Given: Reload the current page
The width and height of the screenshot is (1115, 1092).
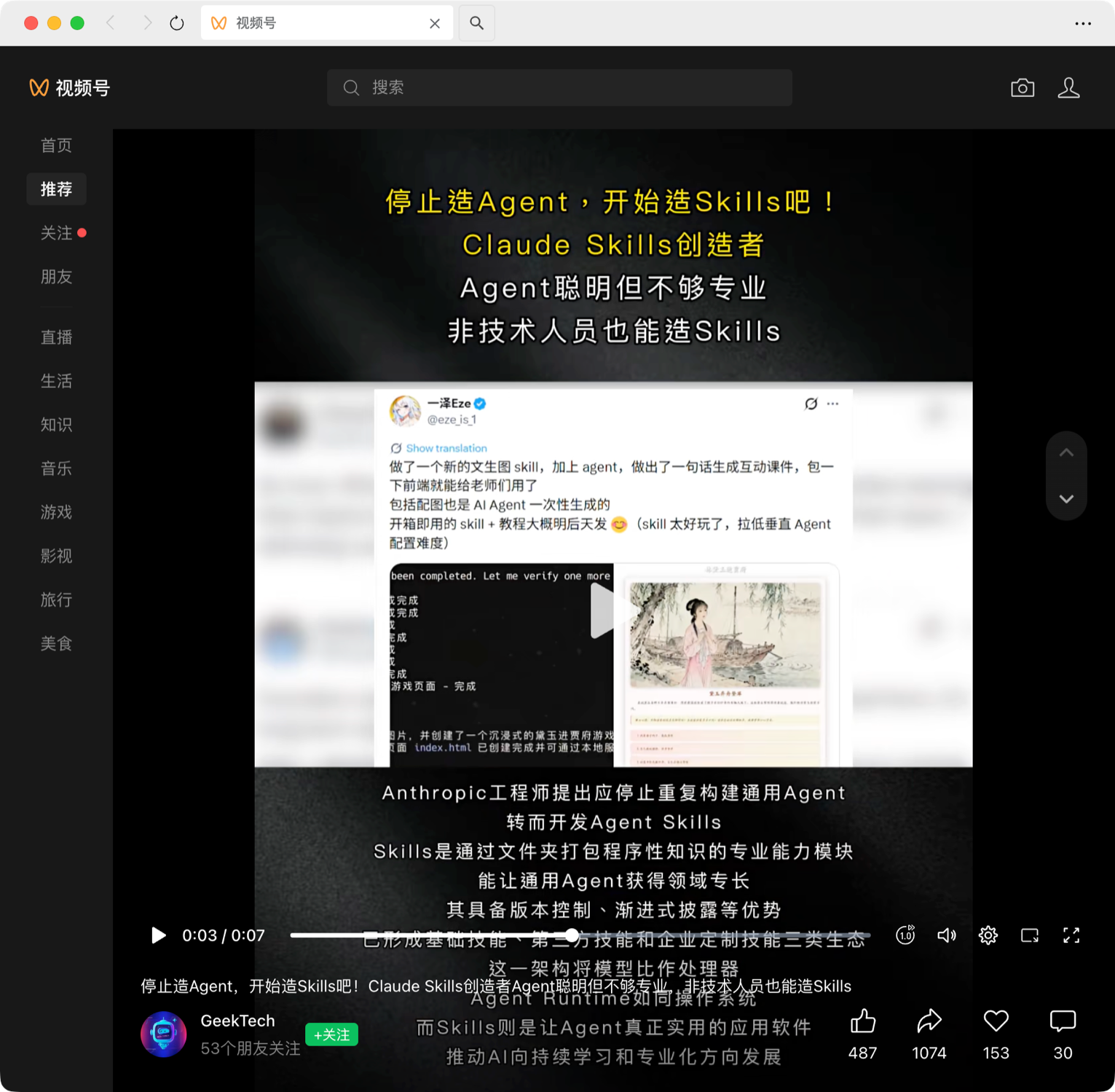Looking at the screenshot, I should coord(177,23).
